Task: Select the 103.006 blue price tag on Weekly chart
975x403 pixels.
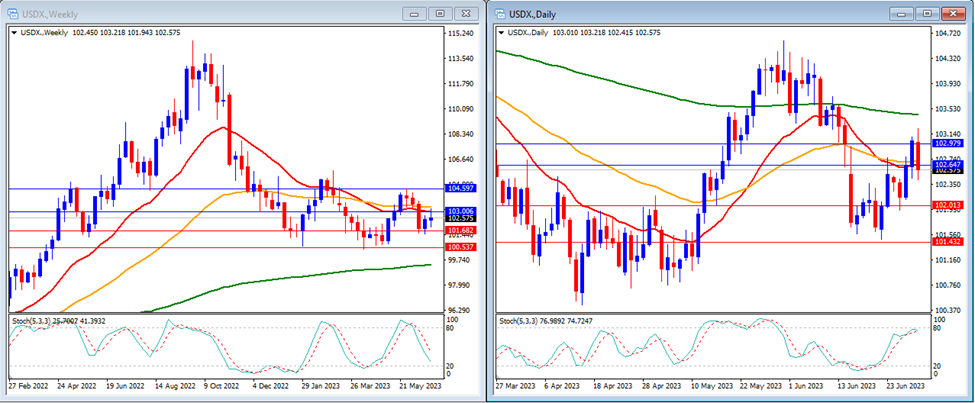Action: click(462, 211)
